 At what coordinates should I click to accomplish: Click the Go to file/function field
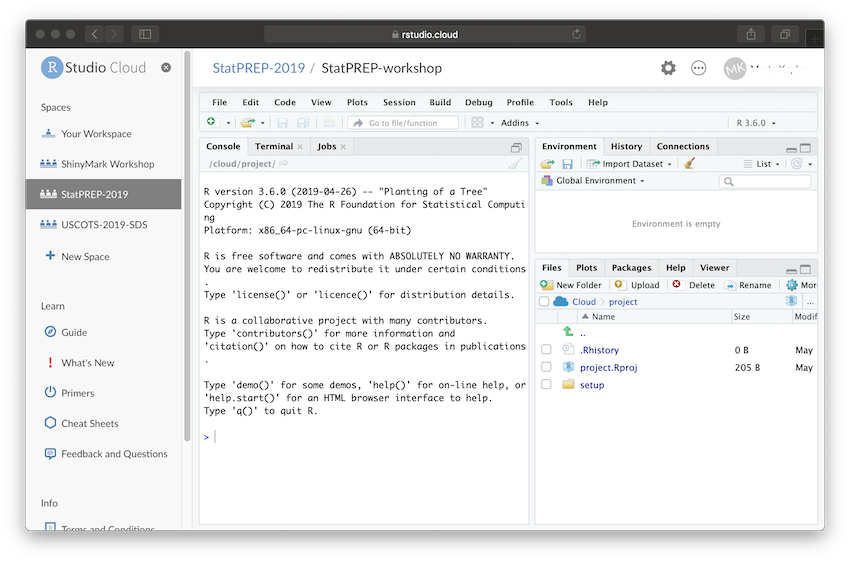403,123
